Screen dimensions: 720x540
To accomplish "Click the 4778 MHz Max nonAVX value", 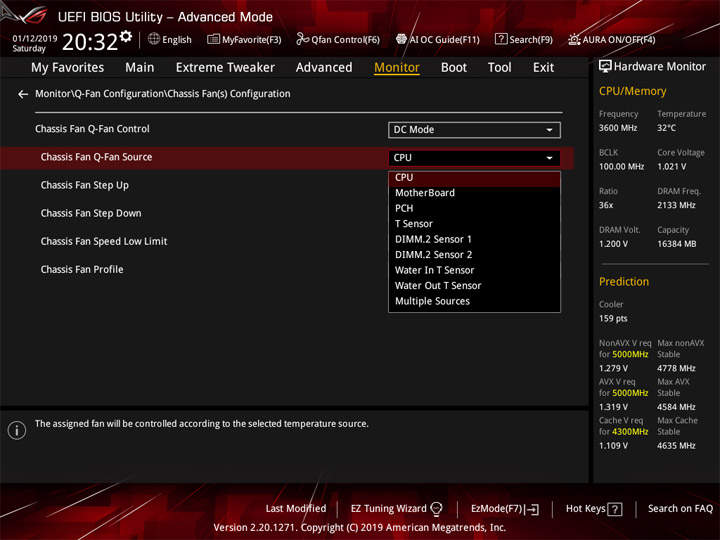I will (676, 368).
